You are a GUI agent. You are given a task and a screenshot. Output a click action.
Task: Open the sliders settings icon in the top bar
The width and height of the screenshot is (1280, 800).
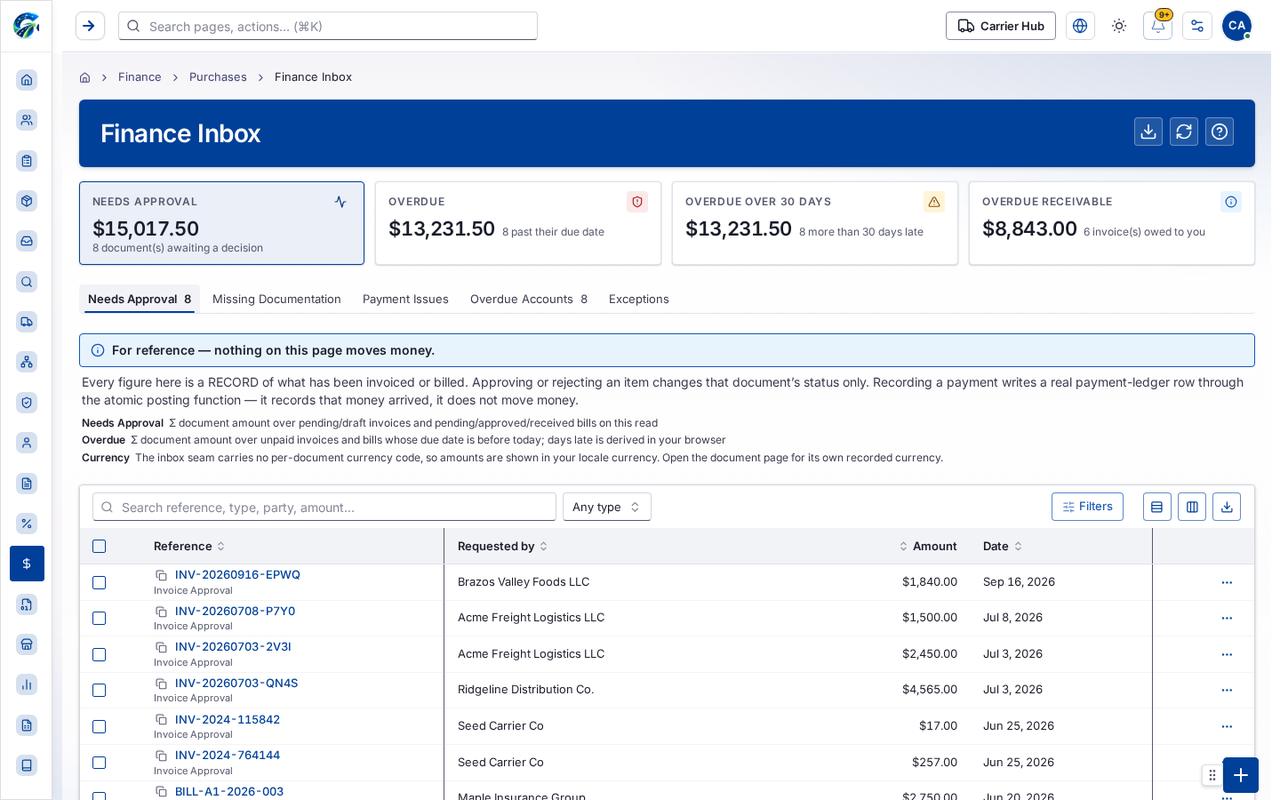pos(1197,26)
